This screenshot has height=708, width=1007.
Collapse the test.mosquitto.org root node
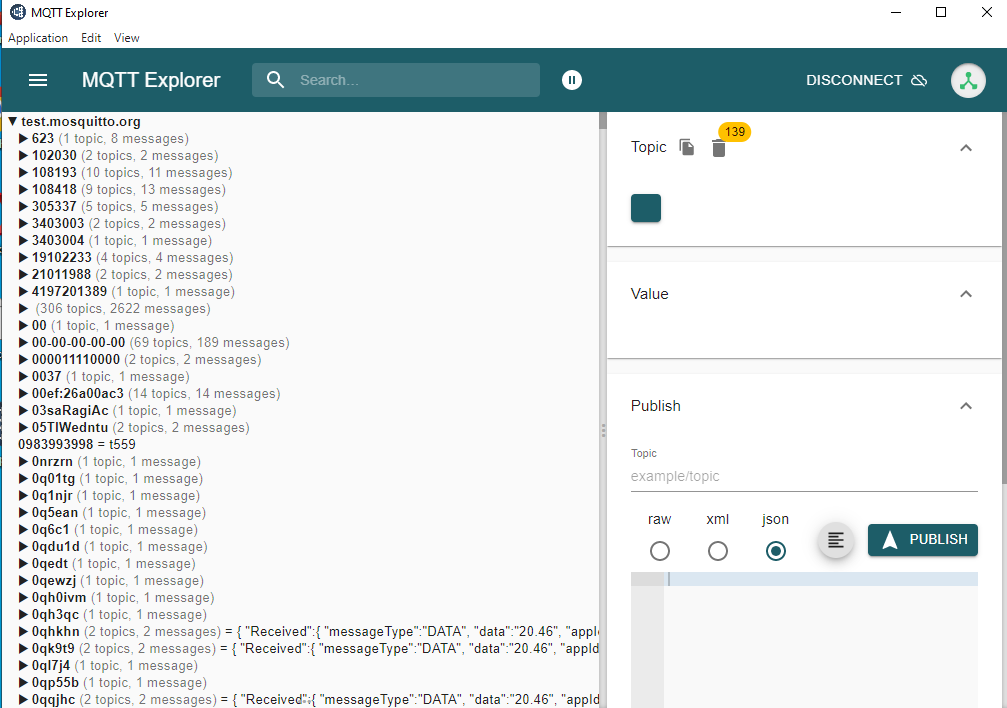point(12,121)
